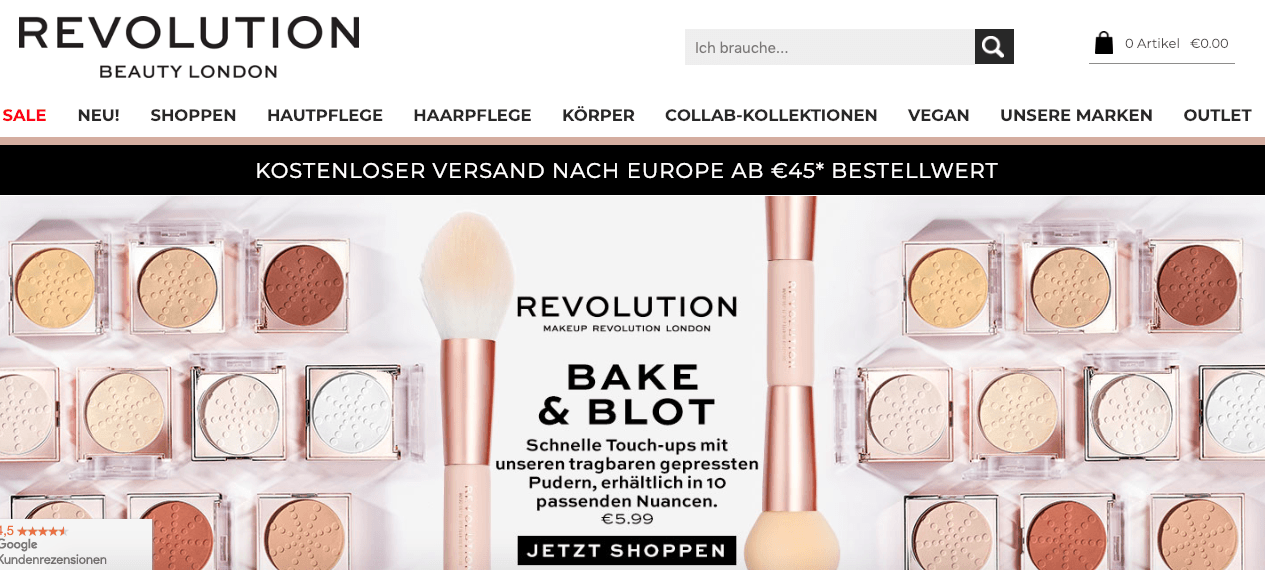Expand the HAUTPFLEGE navigation menu
The height and width of the screenshot is (570, 1265).
click(325, 115)
